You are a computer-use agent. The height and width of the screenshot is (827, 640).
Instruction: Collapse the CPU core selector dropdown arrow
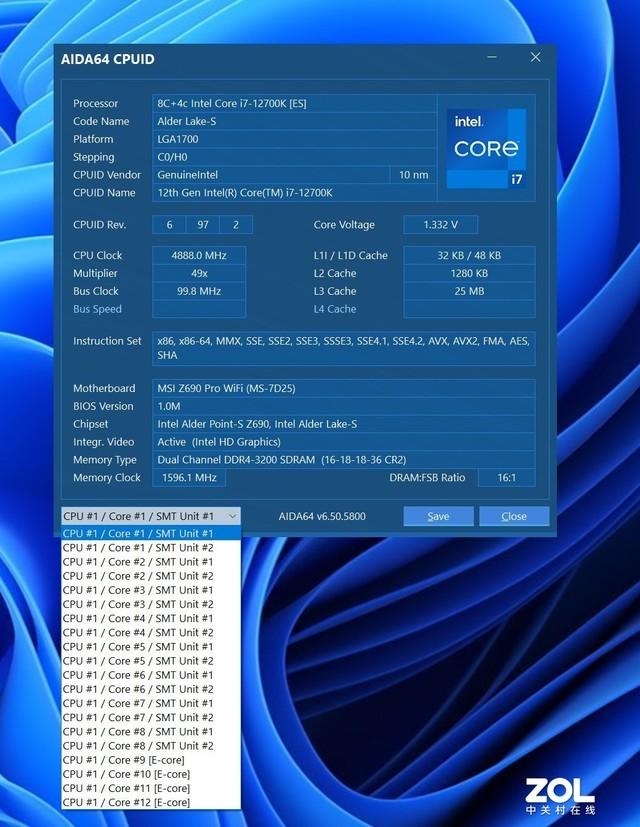232,516
